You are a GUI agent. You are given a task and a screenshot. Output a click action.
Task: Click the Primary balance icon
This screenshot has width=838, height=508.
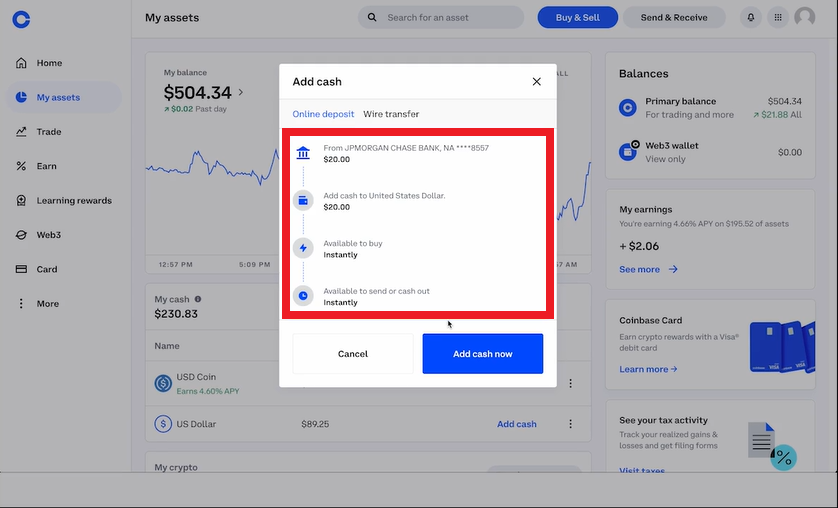coord(627,108)
